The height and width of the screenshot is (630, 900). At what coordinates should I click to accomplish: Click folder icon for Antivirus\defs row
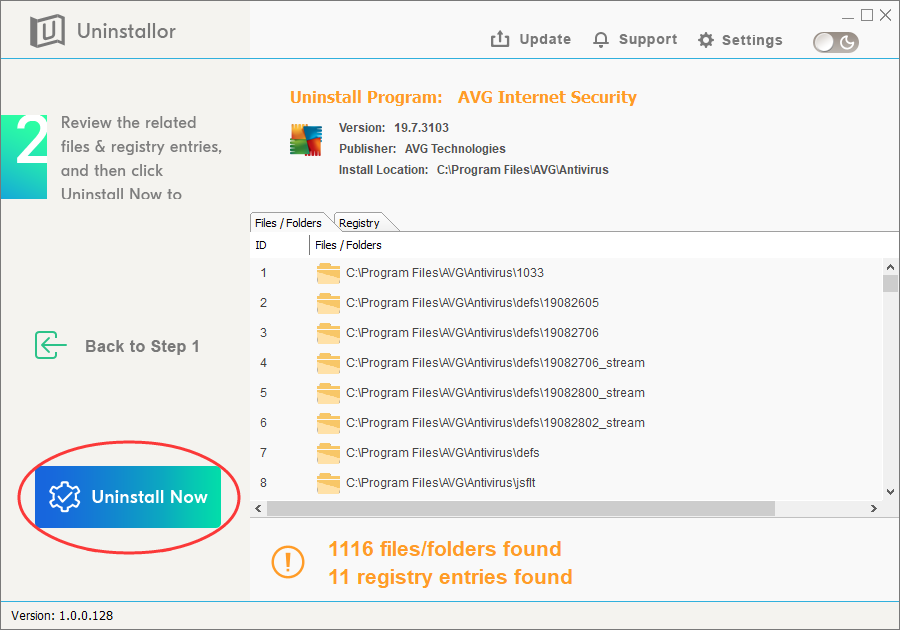[x=328, y=453]
